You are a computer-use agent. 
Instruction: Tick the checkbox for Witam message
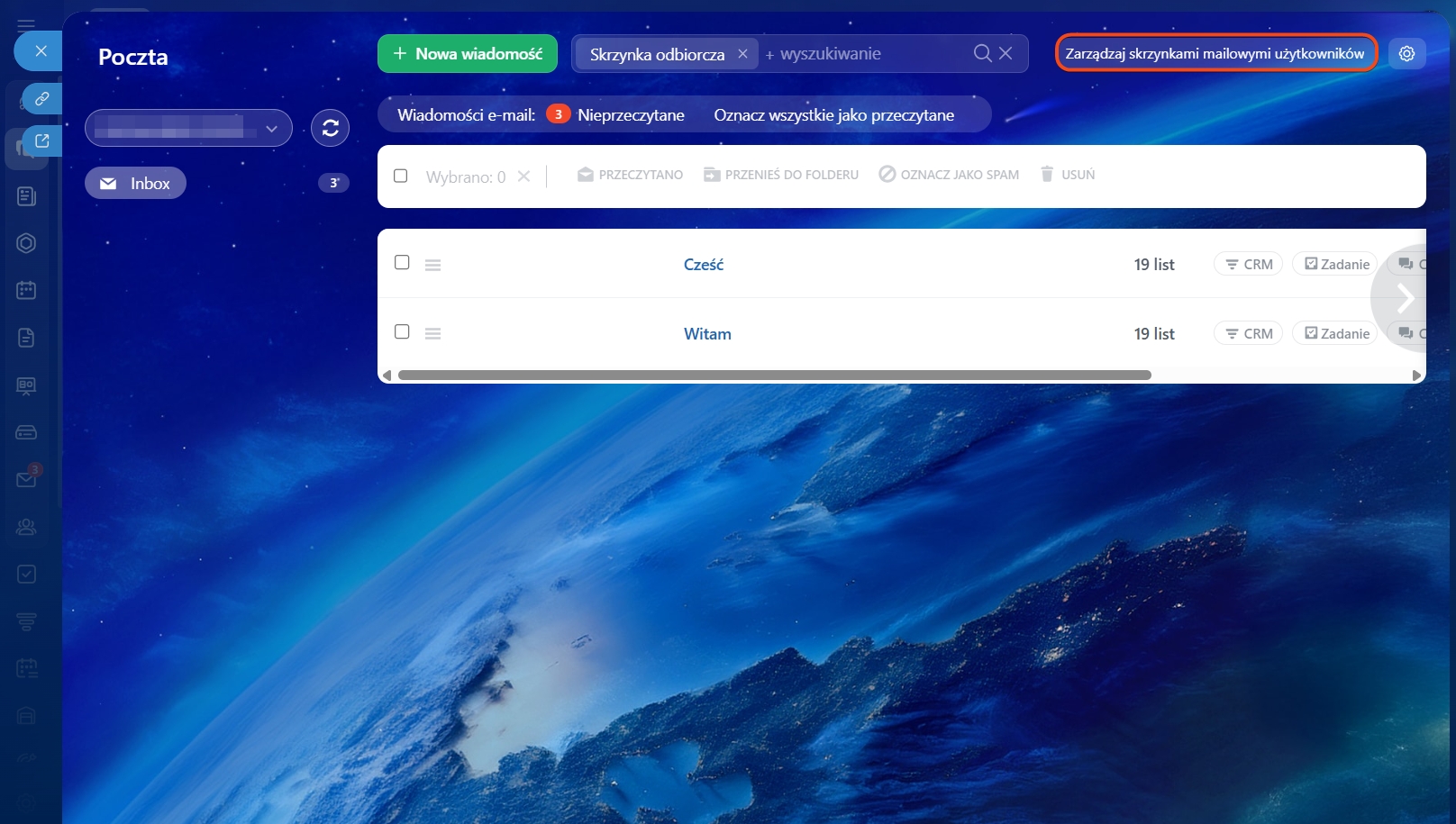point(402,331)
